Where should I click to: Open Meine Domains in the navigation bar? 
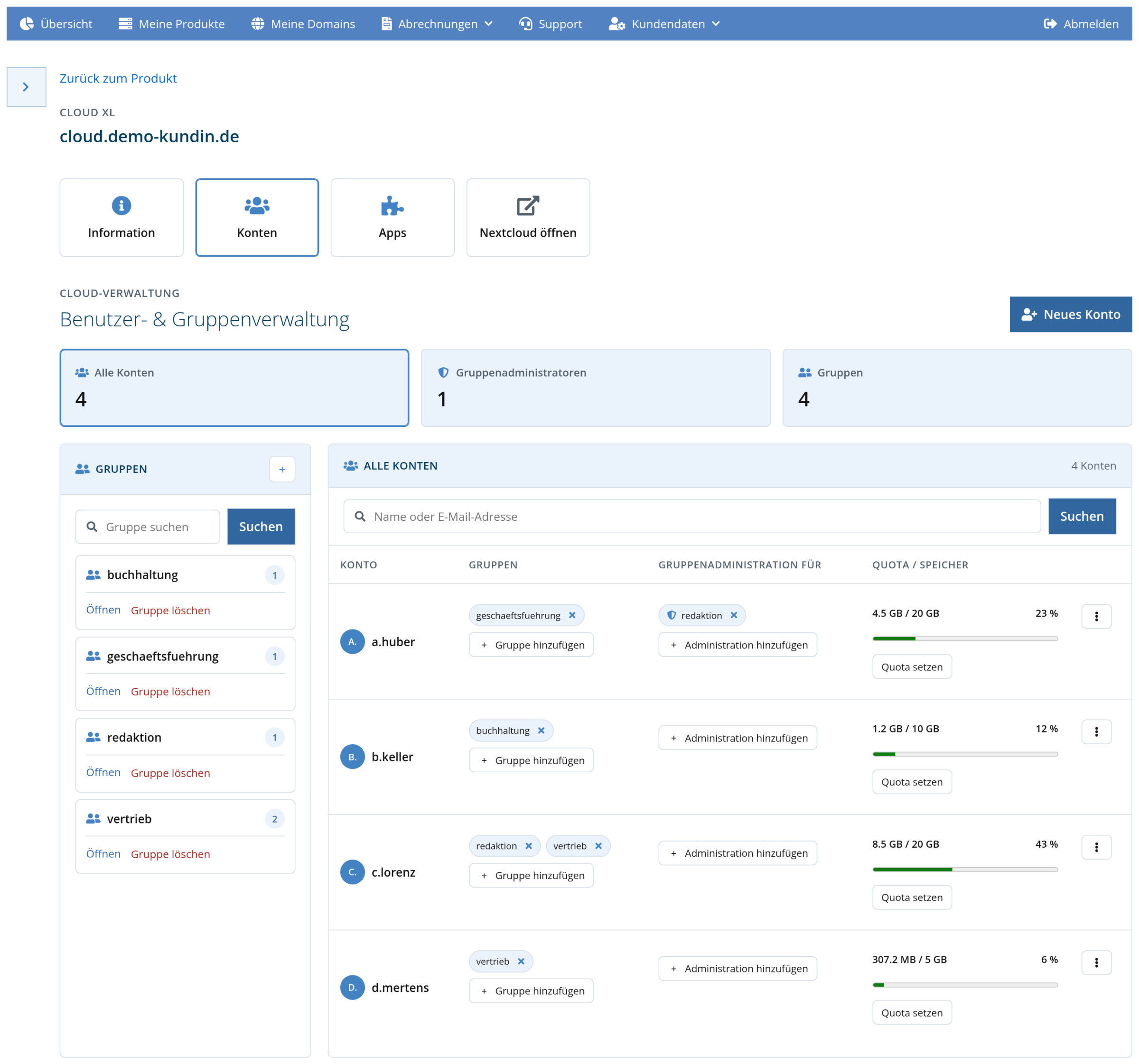pos(303,23)
